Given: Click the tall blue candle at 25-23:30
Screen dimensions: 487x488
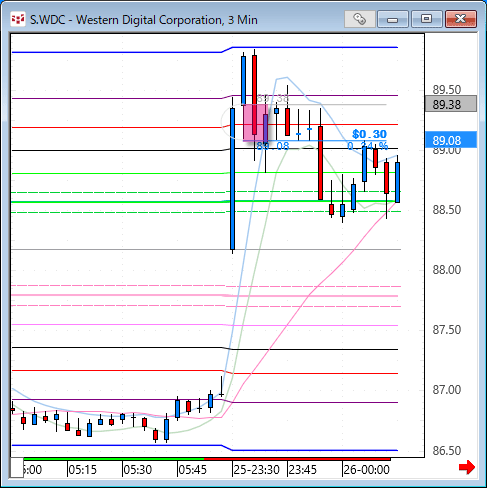Looking at the screenshot, I should pyautogui.click(x=232, y=178).
